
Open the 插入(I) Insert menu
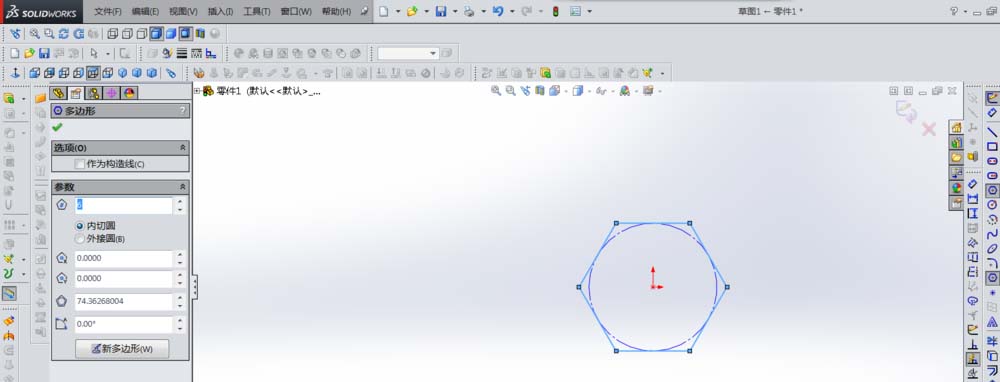(221, 11)
